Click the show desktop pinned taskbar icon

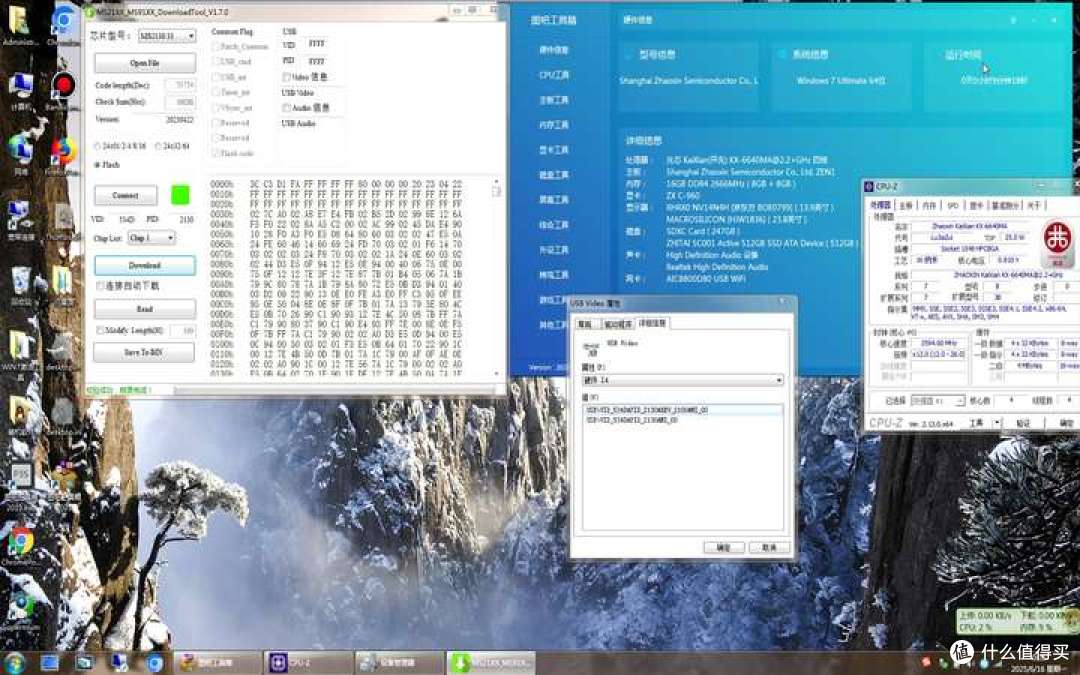[x=50, y=663]
